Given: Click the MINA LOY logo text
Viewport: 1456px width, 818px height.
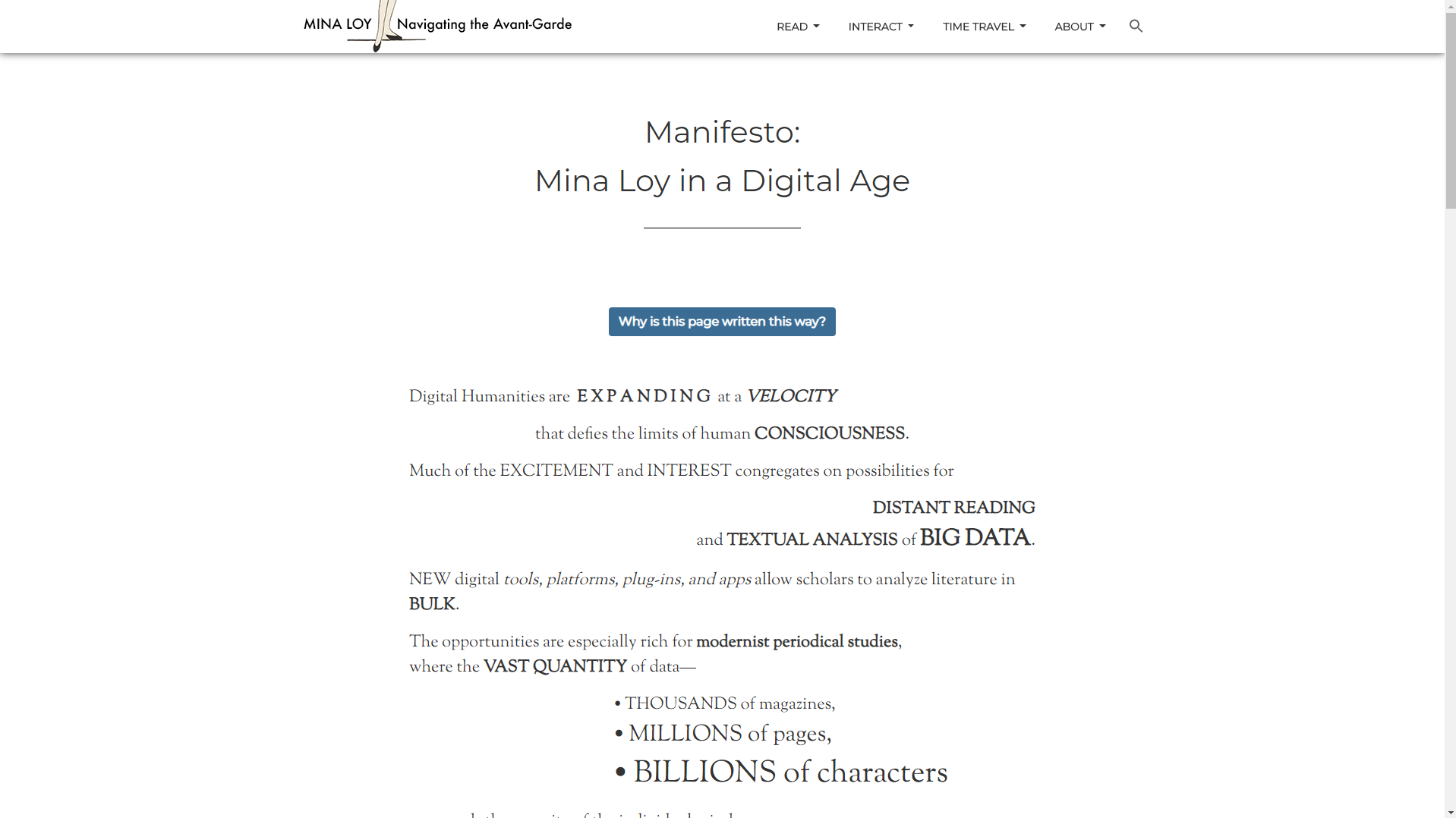Looking at the screenshot, I should [337, 24].
